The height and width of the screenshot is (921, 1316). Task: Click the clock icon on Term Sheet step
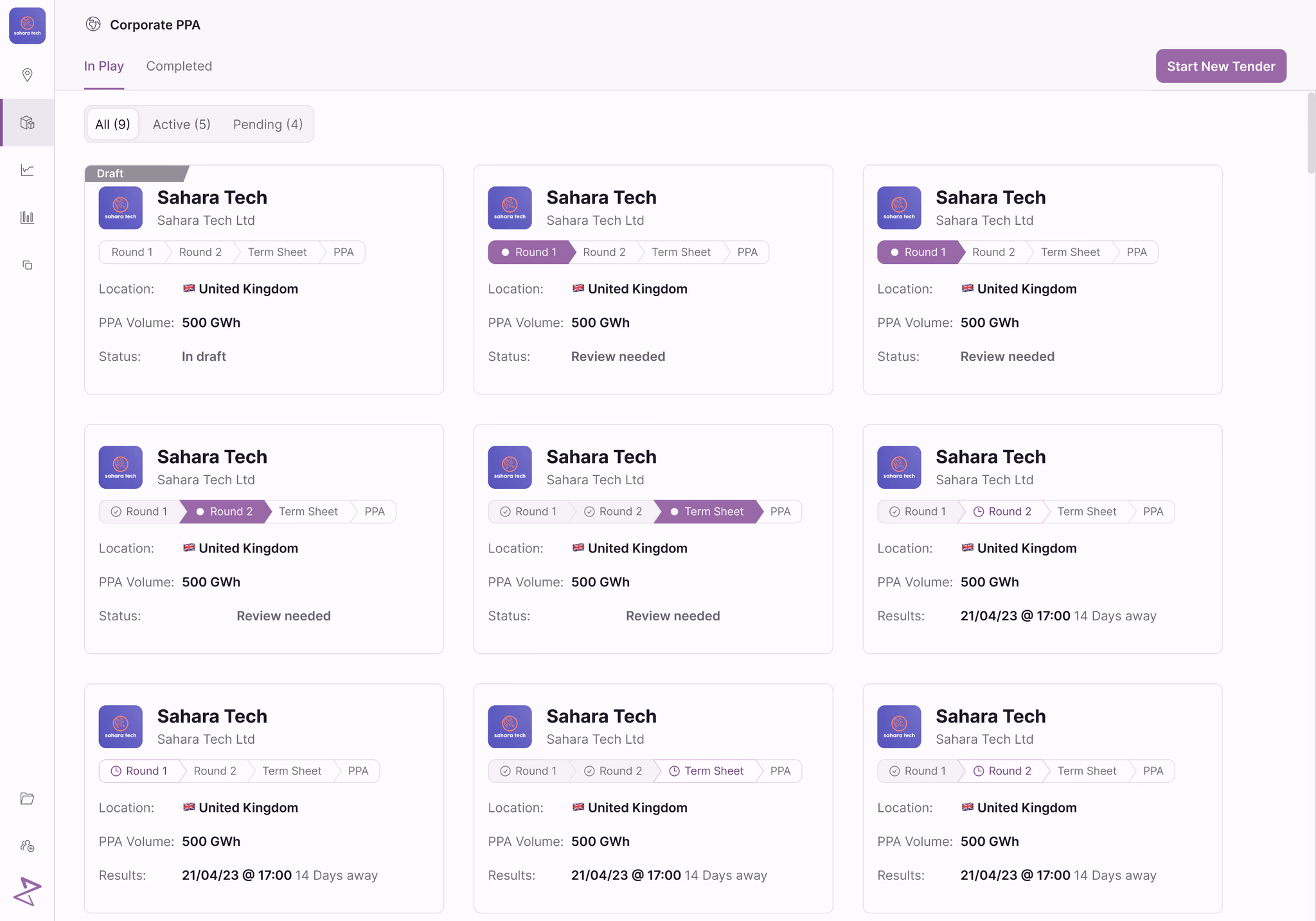(x=675, y=771)
